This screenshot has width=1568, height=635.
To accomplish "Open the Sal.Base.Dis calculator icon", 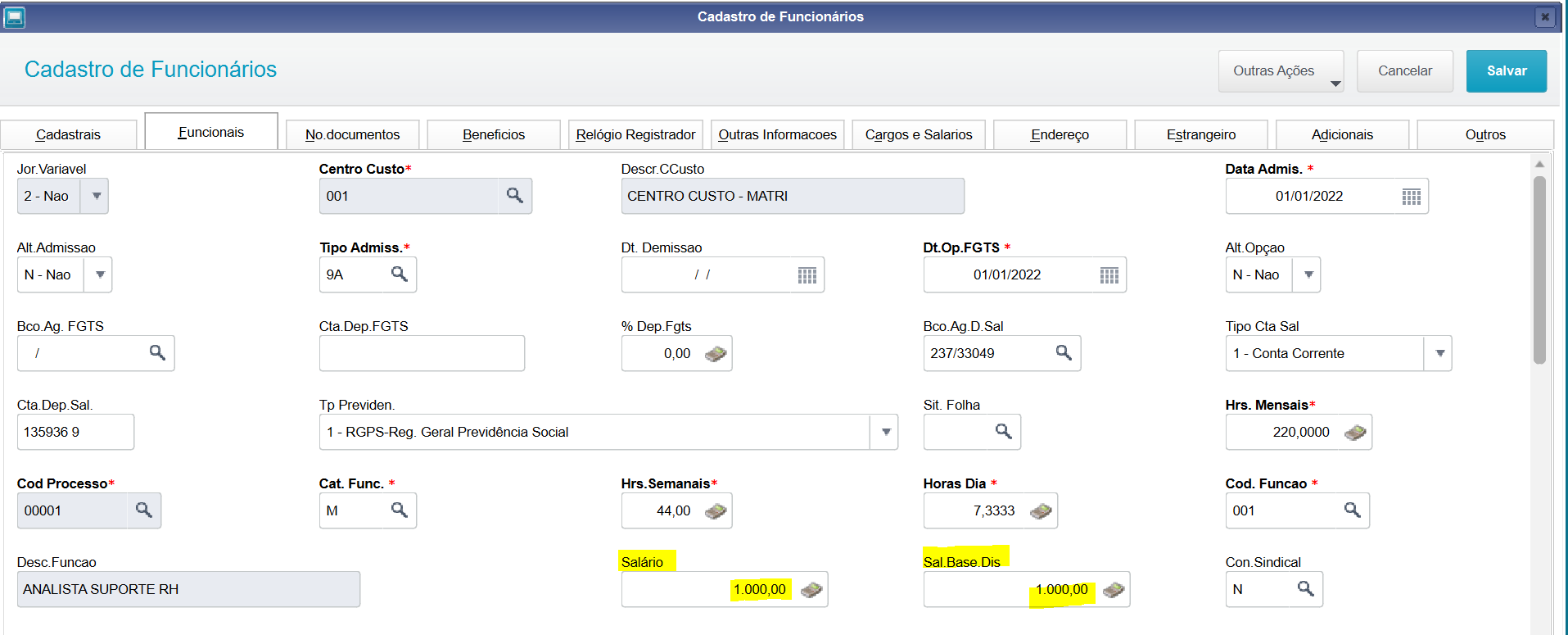I will pos(1113,590).
